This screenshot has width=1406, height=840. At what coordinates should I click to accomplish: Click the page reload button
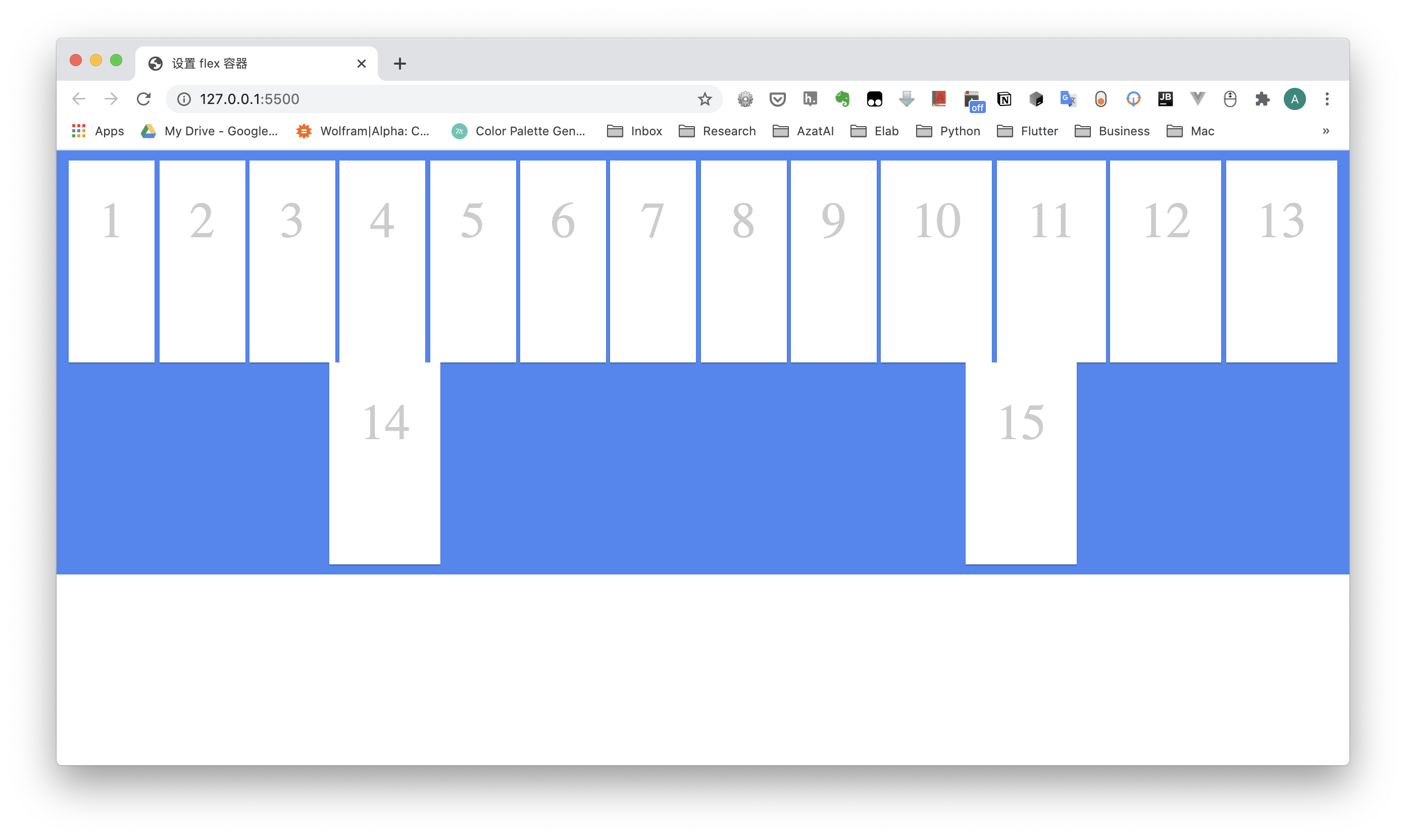(144, 98)
